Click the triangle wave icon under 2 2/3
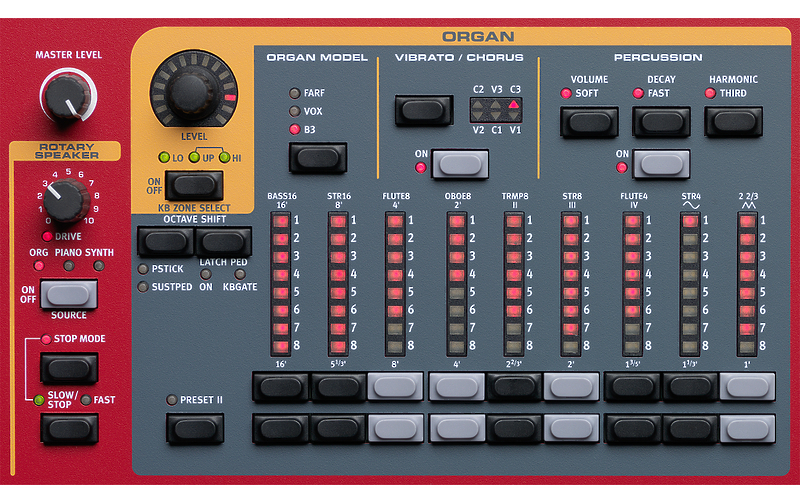Viewport: 800px width, 503px height. pos(748,205)
